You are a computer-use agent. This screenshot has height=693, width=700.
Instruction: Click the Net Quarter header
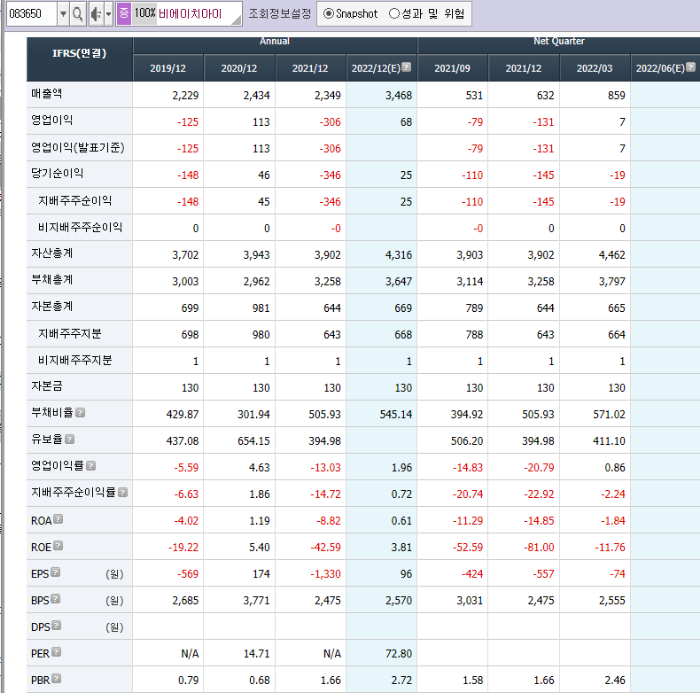pyautogui.click(x=559, y=41)
